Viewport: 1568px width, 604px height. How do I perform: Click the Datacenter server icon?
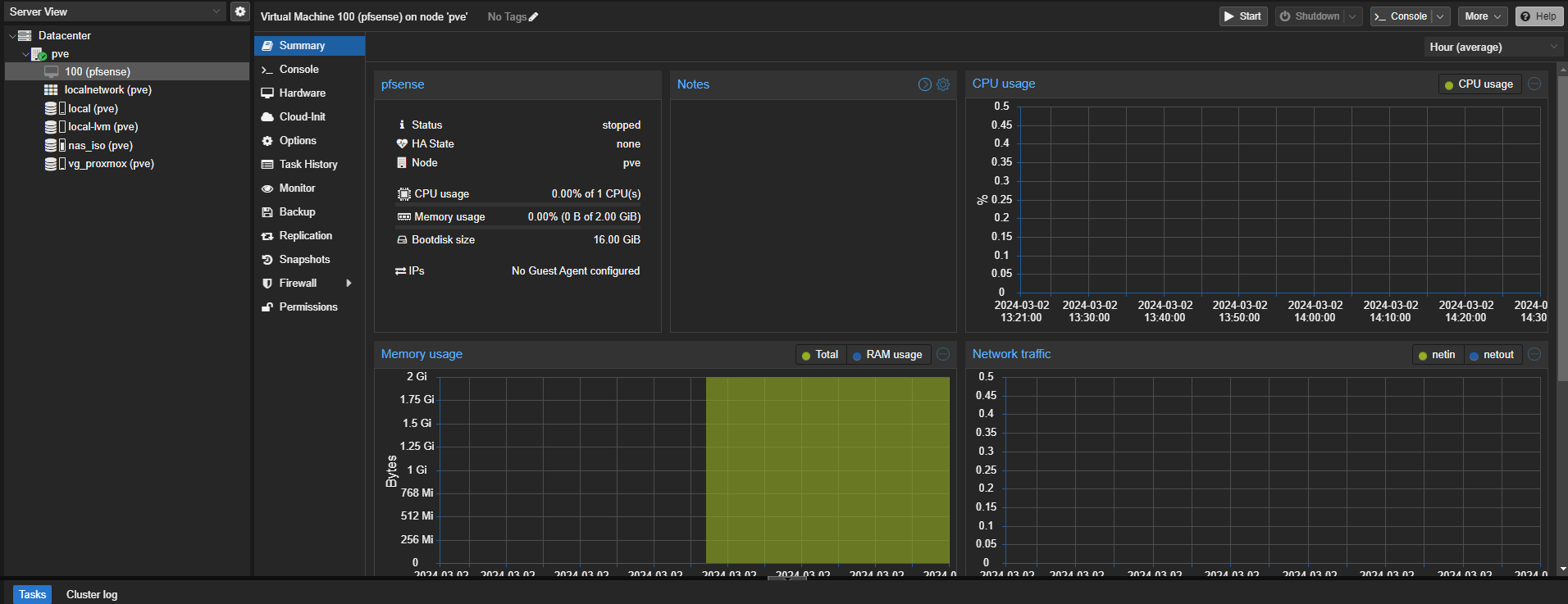[x=25, y=35]
